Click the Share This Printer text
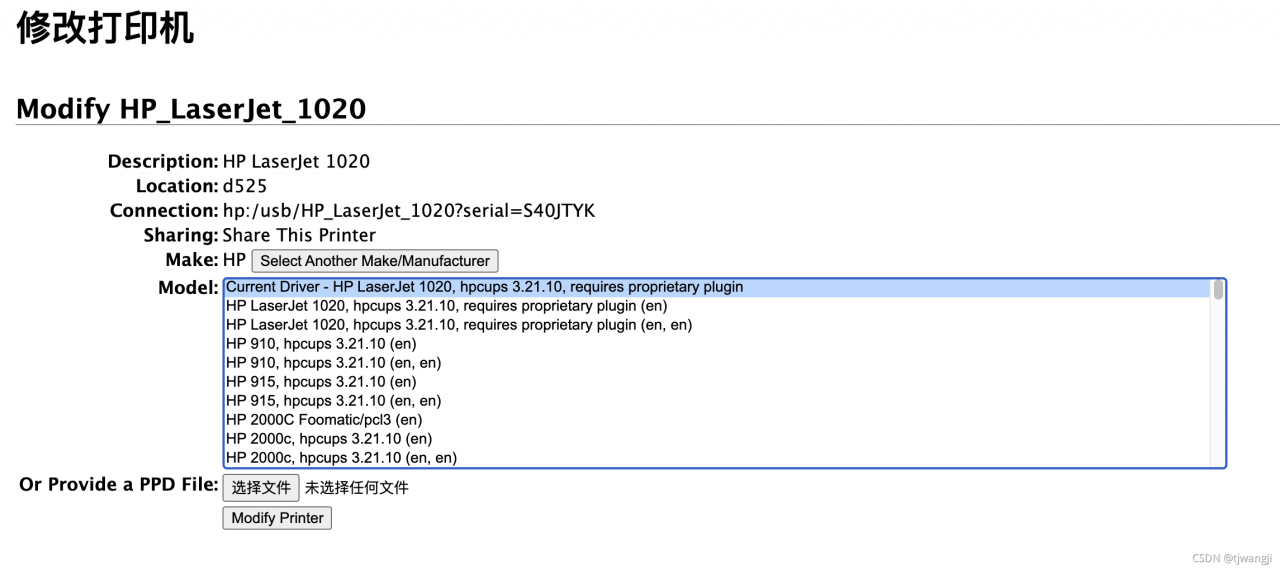1280x570 pixels. [x=299, y=236]
